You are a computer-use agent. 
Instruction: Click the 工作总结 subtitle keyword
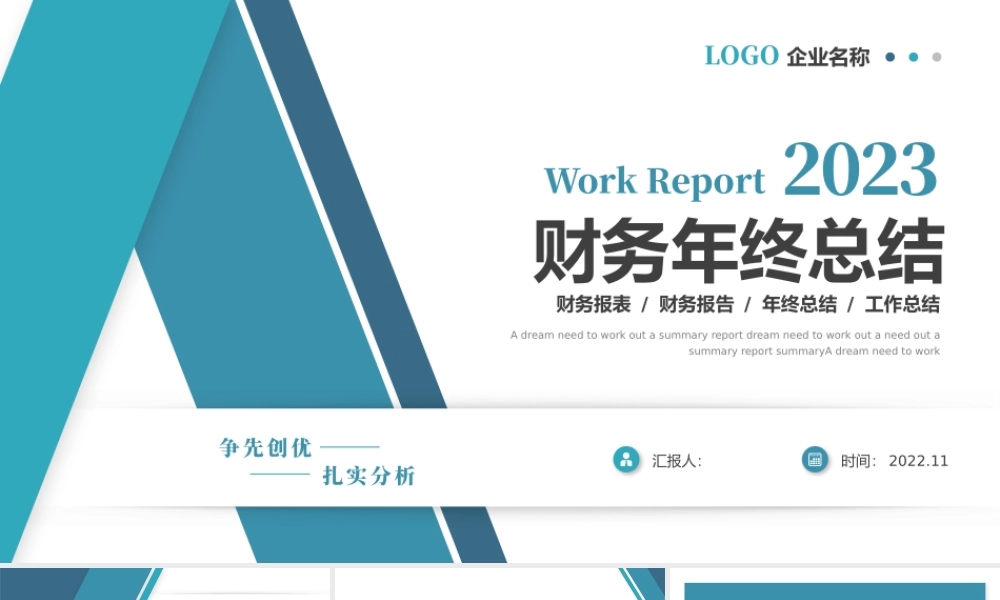pyautogui.click(x=902, y=304)
